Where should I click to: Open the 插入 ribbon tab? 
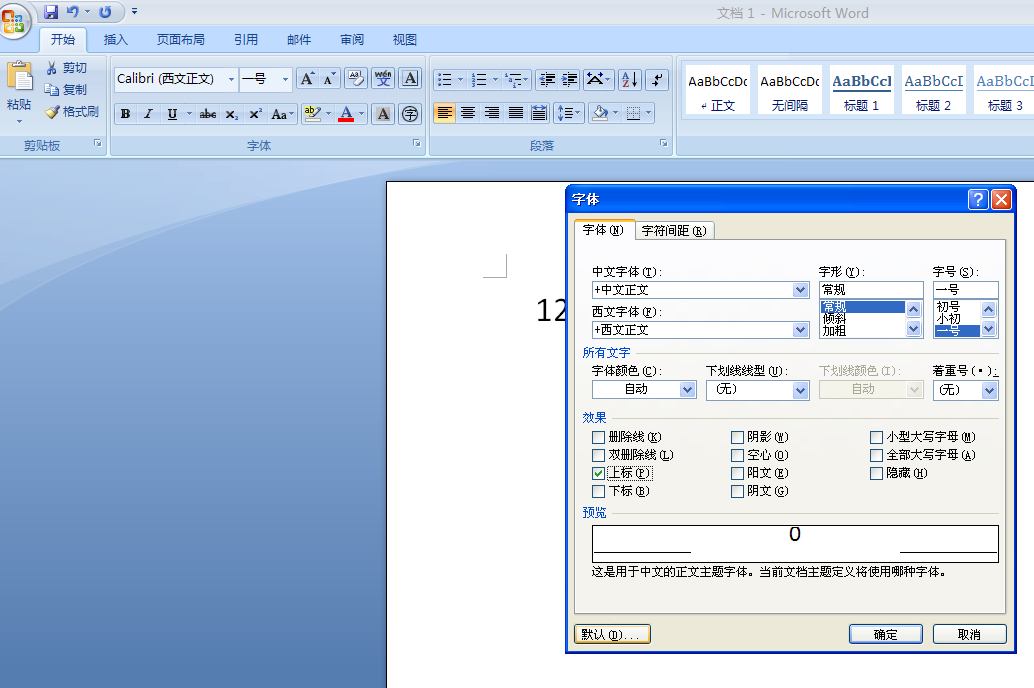(x=115, y=40)
